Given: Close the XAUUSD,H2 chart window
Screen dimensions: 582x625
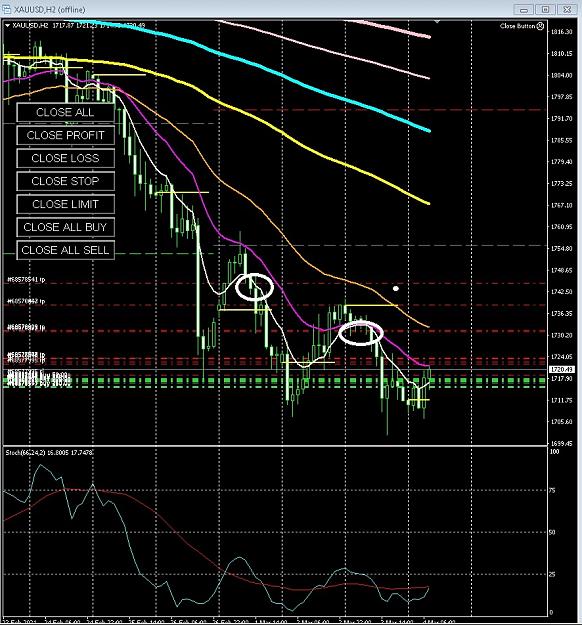Looking at the screenshot, I should (566, 10).
